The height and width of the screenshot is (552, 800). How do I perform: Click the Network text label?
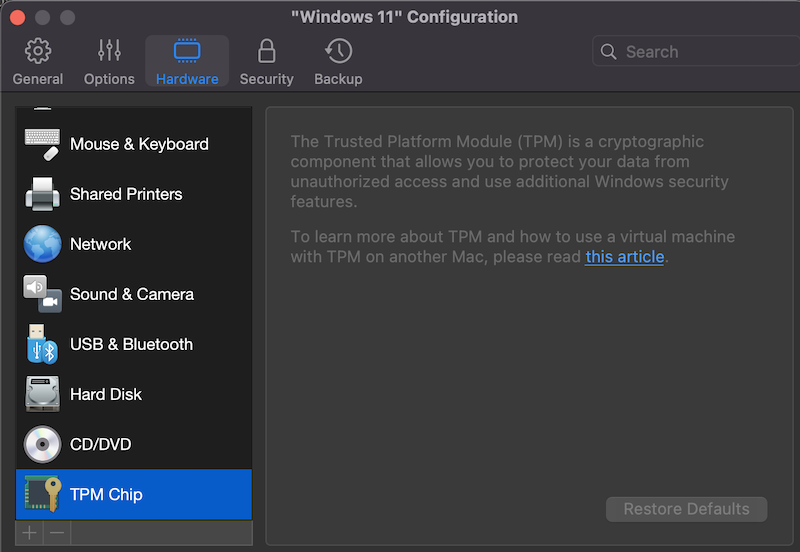[101, 244]
